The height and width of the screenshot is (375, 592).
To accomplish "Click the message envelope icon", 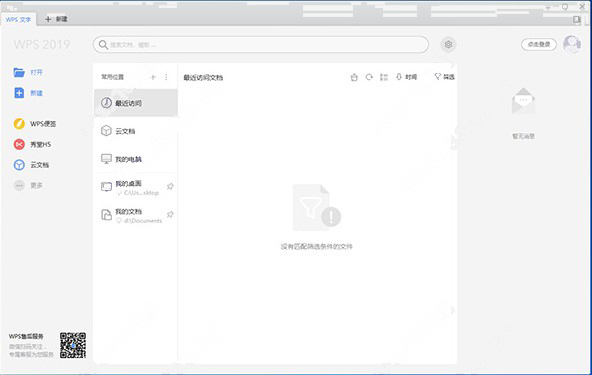I will pos(523,101).
